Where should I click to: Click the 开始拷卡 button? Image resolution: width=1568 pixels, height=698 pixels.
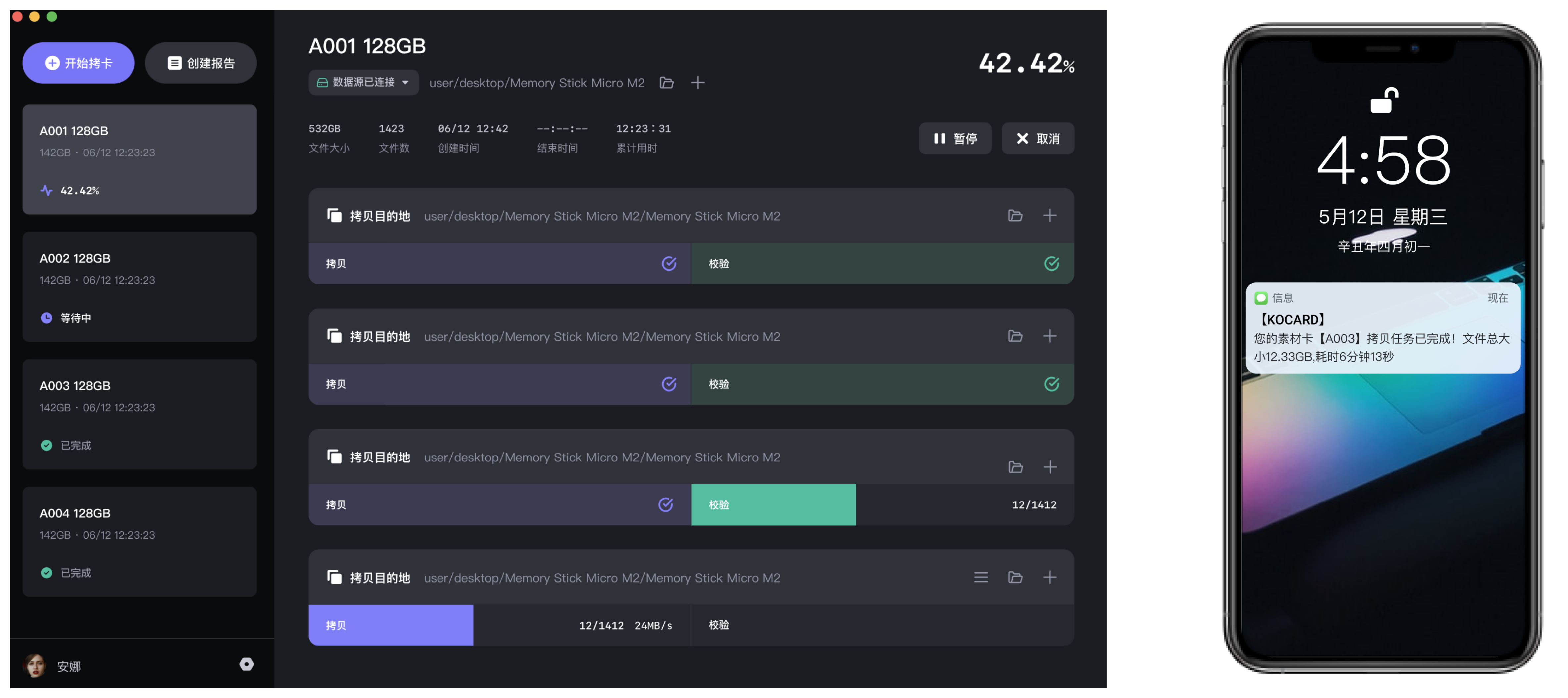(x=78, y=63)
